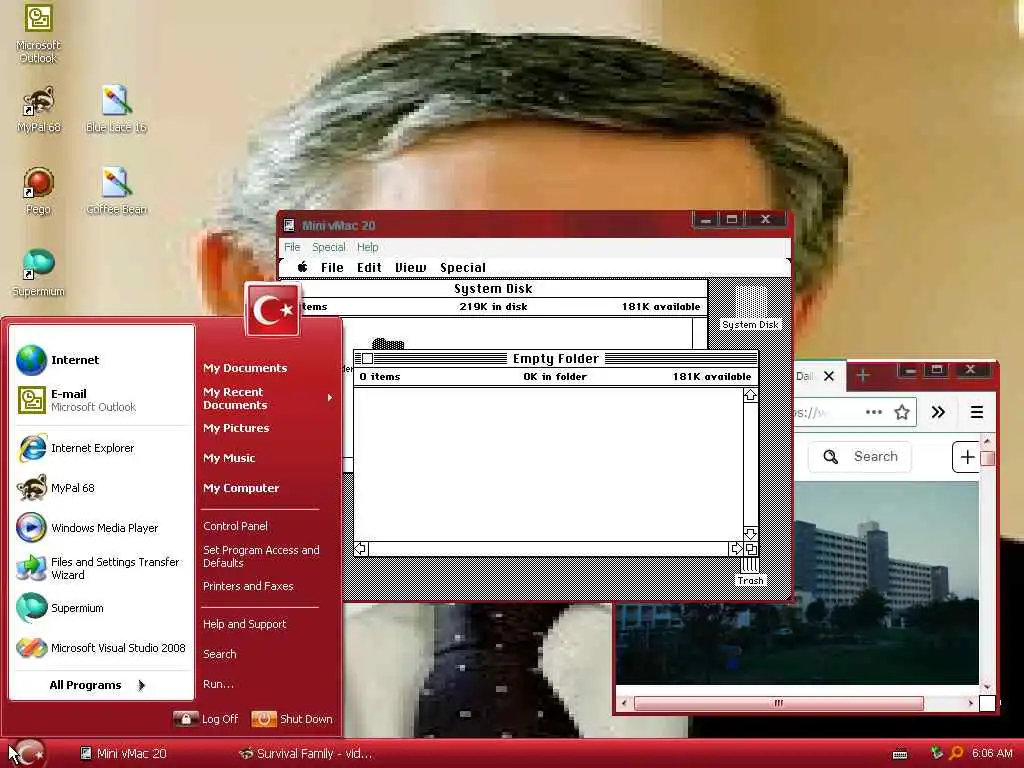Screen dimensions: 1024x768
Task: Open the Mac Edit menu
Action: pos(369,267)
